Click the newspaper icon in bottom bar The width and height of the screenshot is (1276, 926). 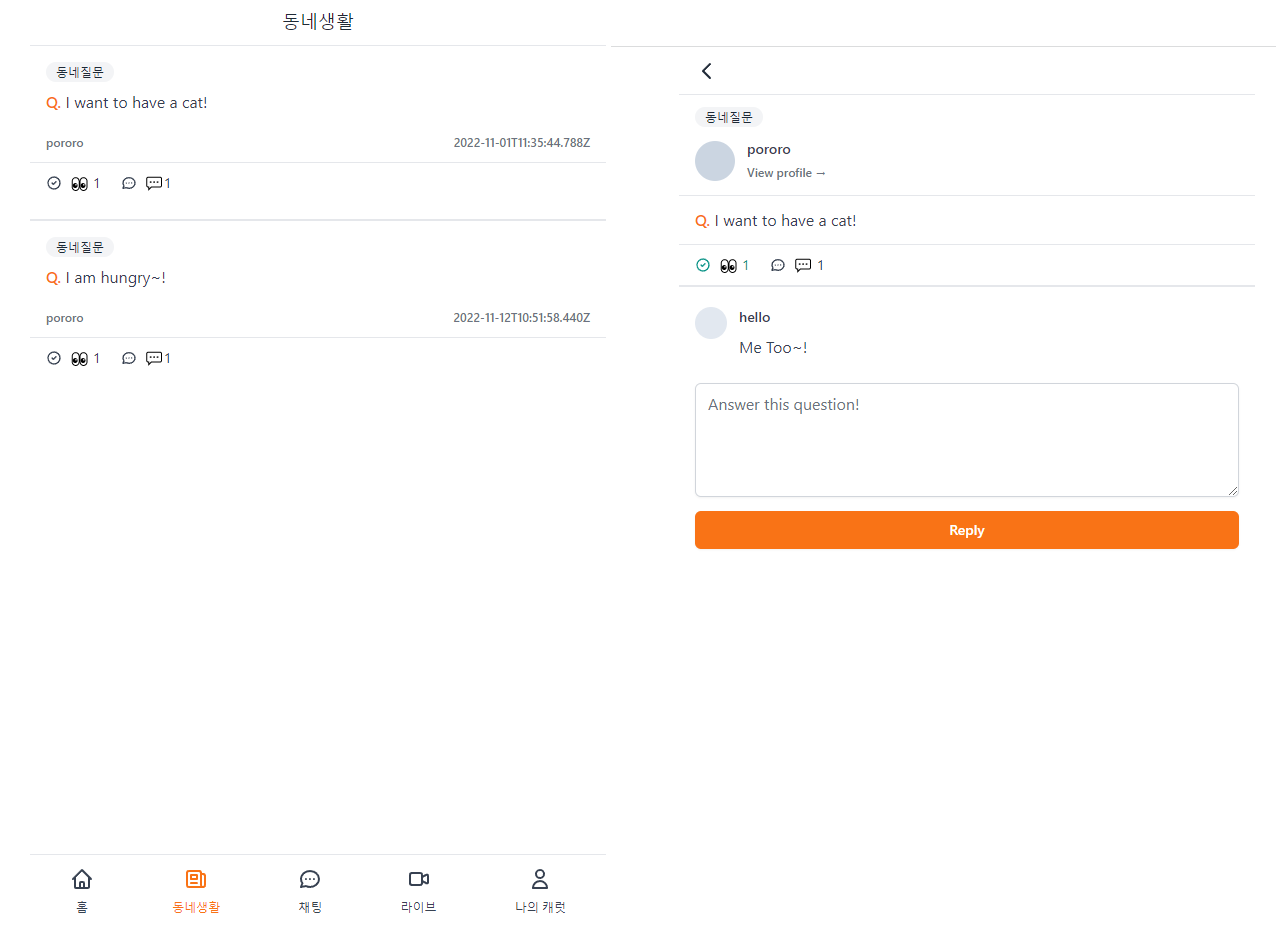[196, 879]
